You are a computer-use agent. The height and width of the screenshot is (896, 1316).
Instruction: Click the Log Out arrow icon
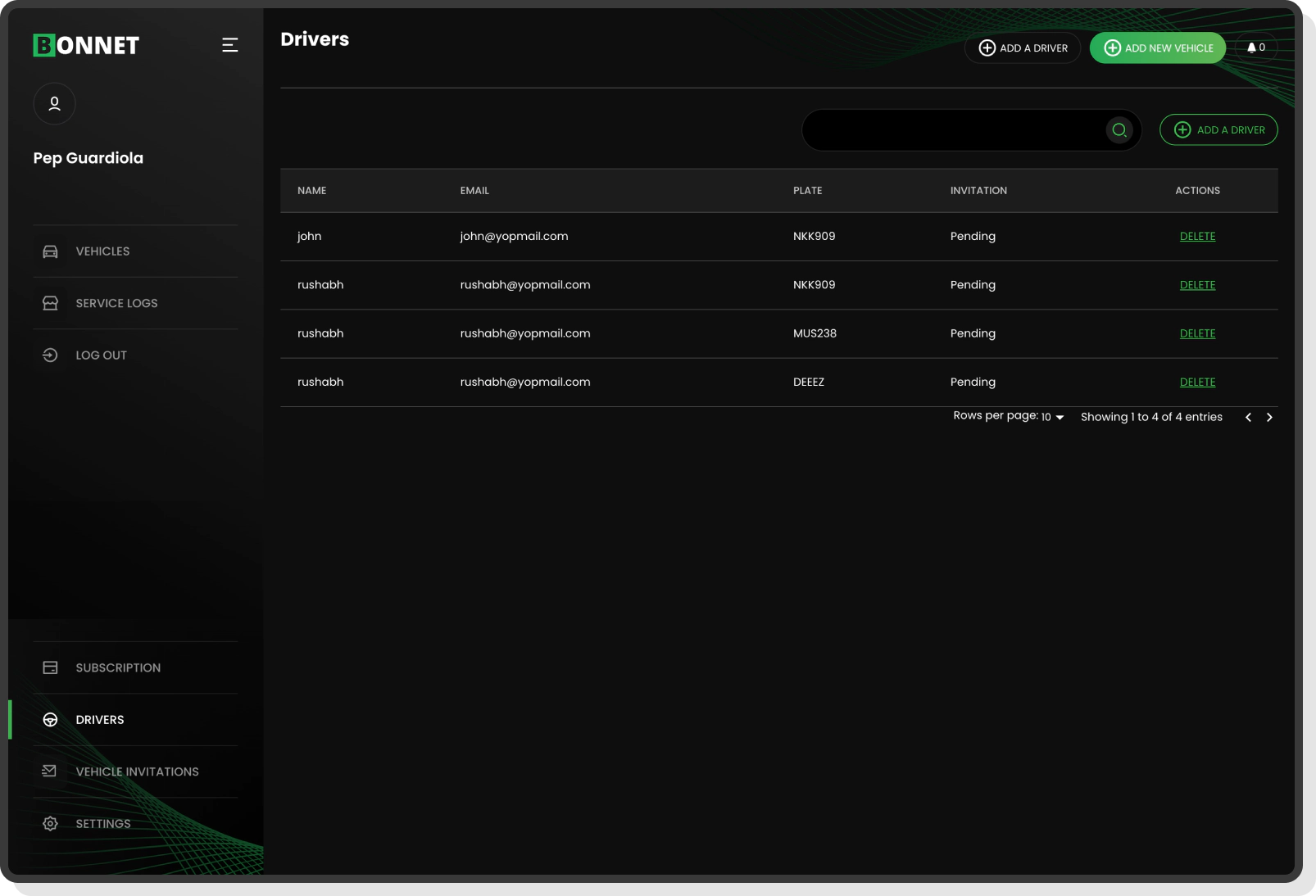click(50, 355)
